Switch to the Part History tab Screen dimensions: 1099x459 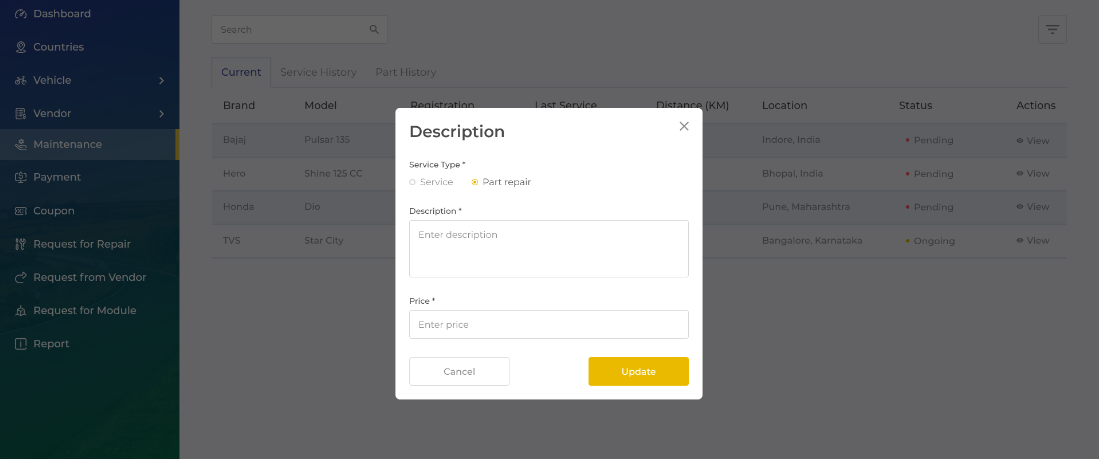(405, 72)
